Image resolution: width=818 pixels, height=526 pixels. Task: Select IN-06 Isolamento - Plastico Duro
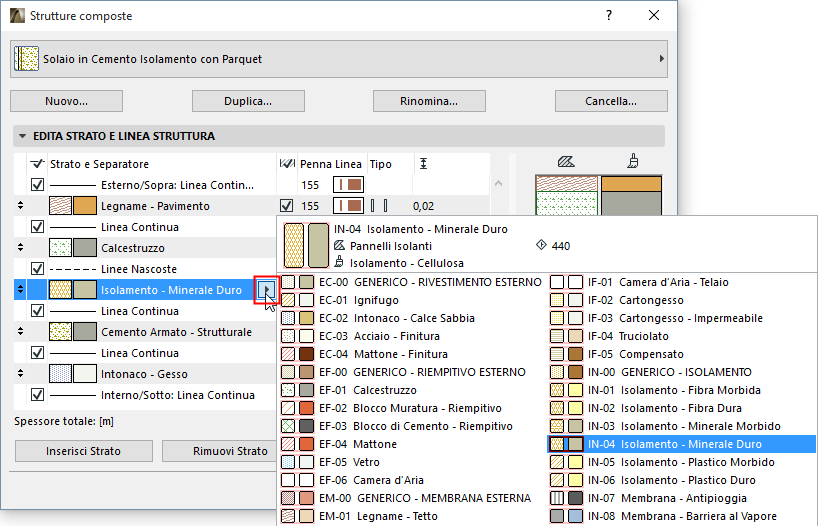click(x=681, y=481)
